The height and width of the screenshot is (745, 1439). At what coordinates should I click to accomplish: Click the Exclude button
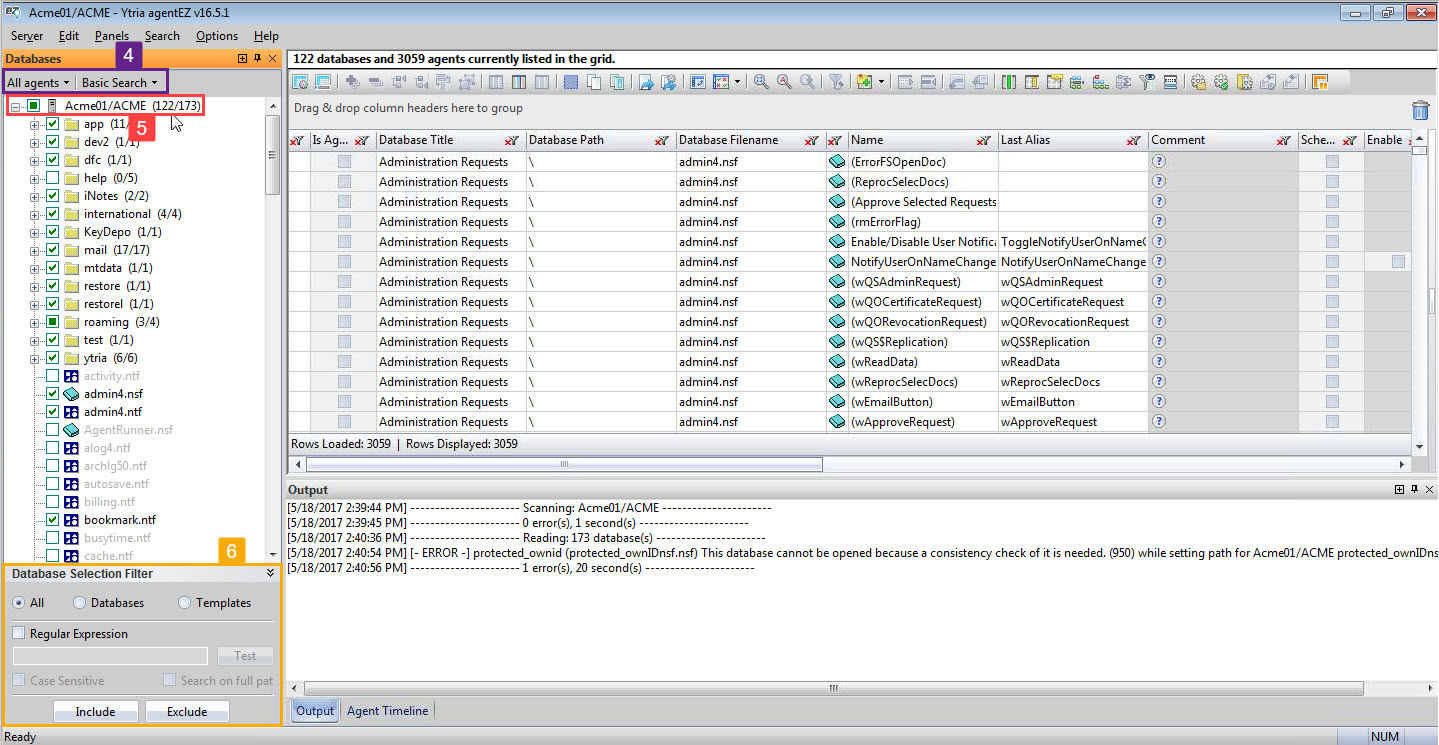click(x=187, y=710)
